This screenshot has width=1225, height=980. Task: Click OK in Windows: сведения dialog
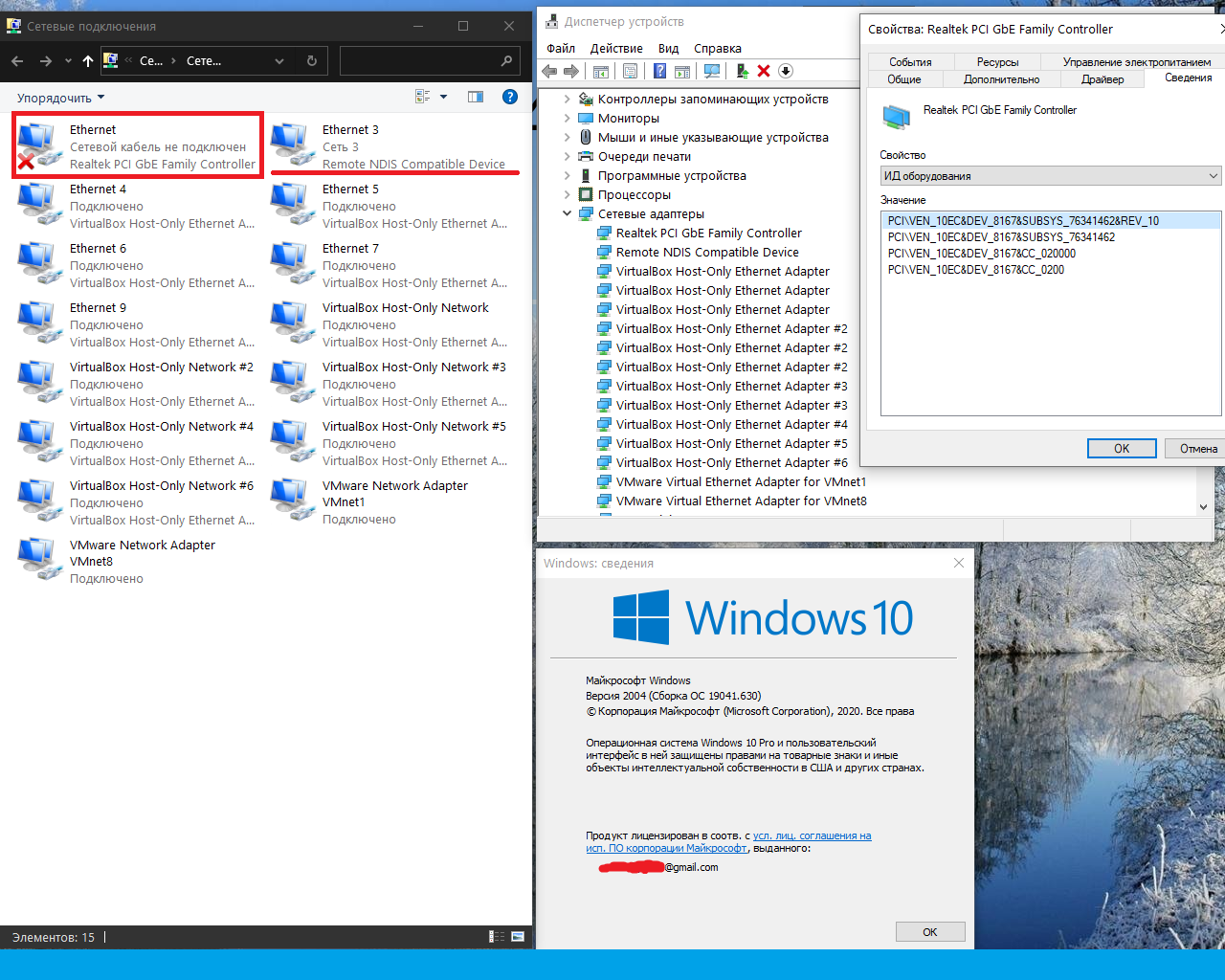(930, 932)
